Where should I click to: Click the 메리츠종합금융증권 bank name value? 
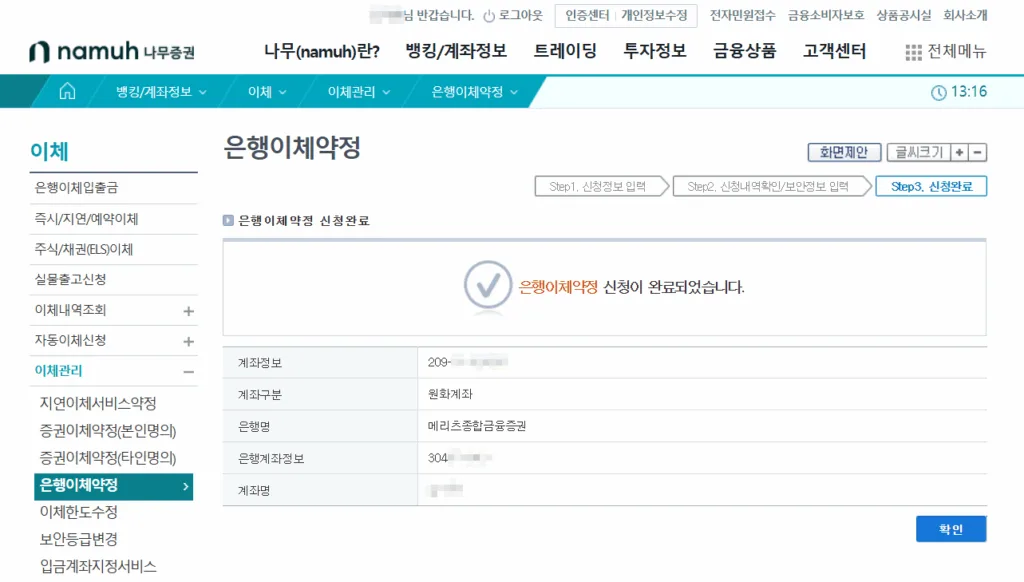pos(477,427)
